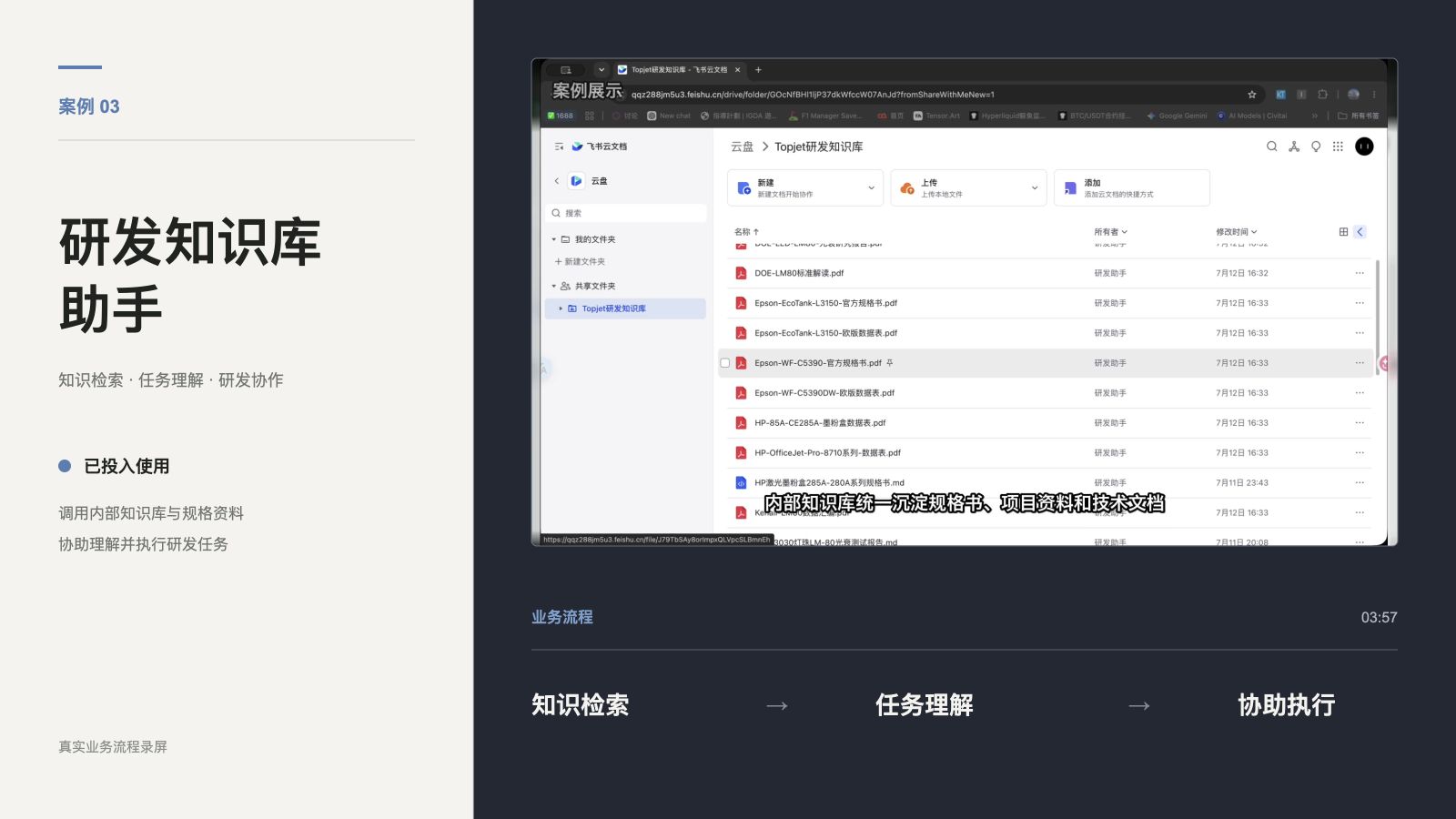The image size is (1456, 819).
Task: Collapse the 我的文件夹 tree arrow
Action: 553,239
